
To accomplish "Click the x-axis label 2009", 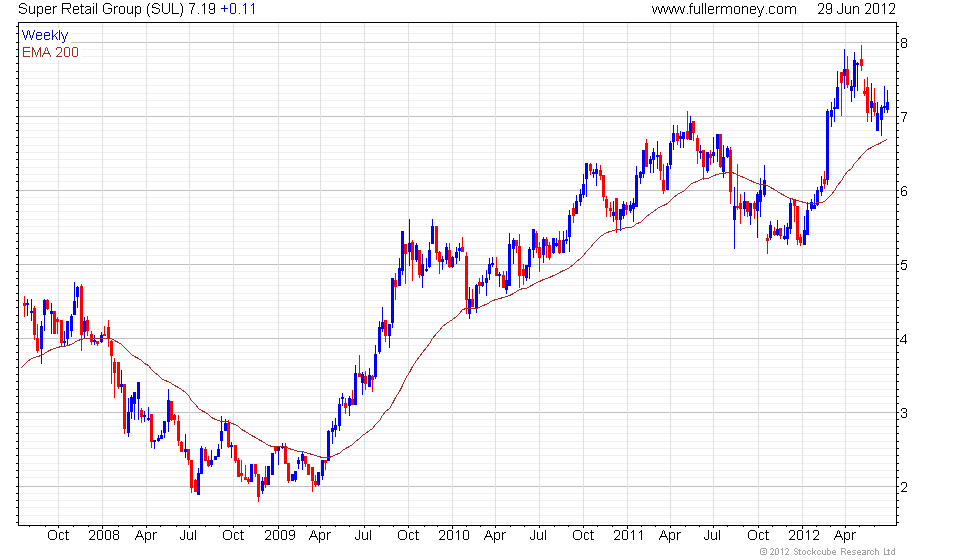I will [x=279, y=536].
